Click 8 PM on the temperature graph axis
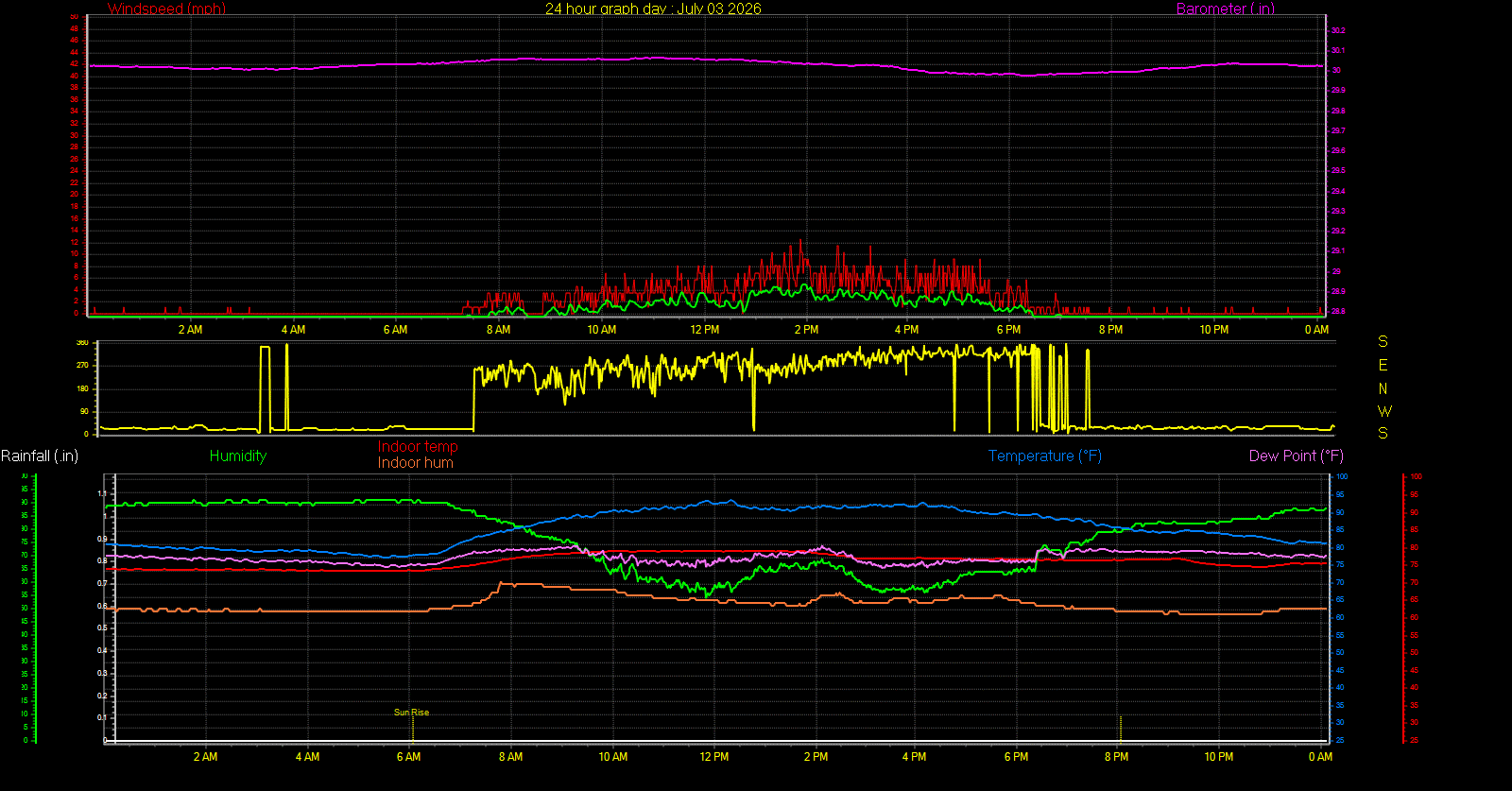The height and width of the screenshot is (791, 1512). click(x=1116, y=757)
